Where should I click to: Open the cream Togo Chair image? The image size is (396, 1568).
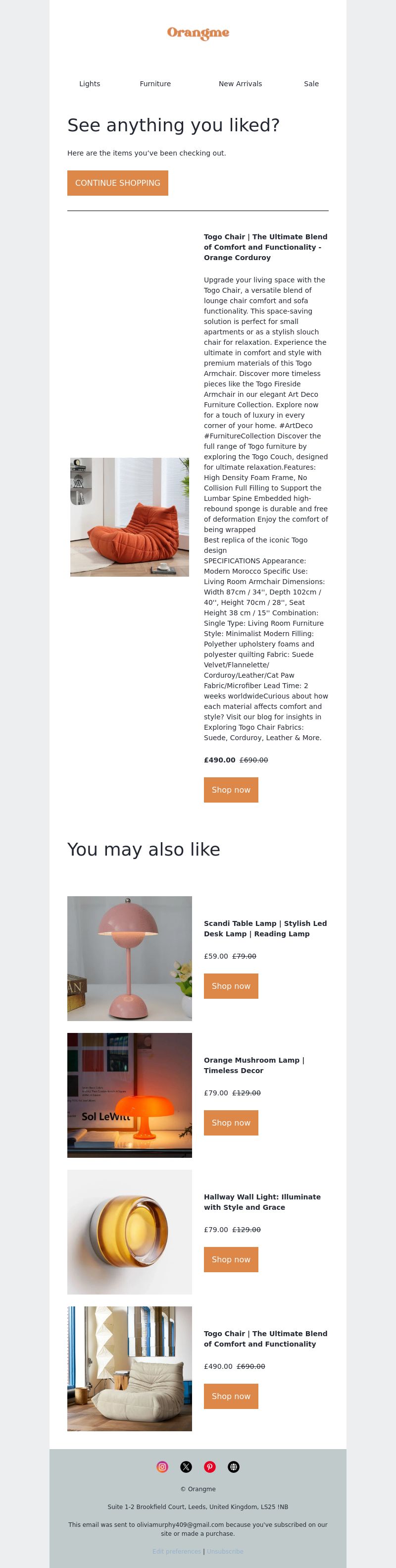[130, 1369]
